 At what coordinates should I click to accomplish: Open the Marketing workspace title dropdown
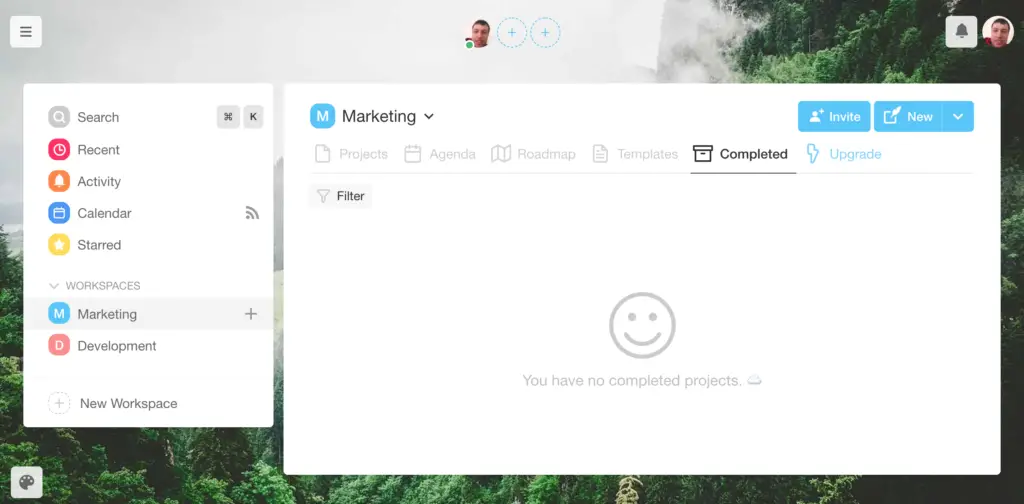tap(388, 116)
